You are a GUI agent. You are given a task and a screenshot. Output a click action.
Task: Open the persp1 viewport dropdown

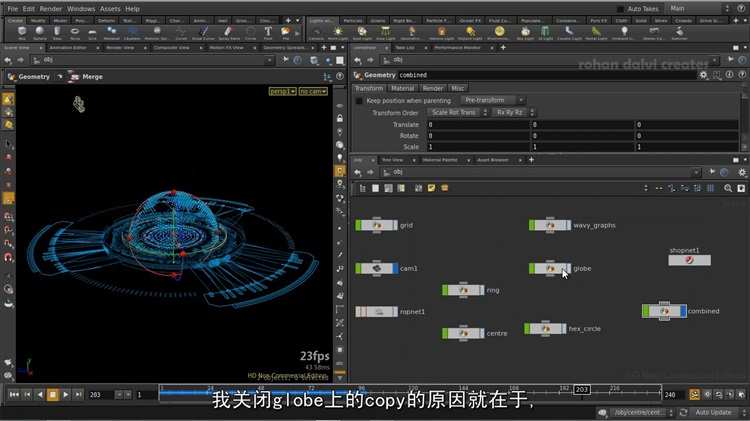282,91
